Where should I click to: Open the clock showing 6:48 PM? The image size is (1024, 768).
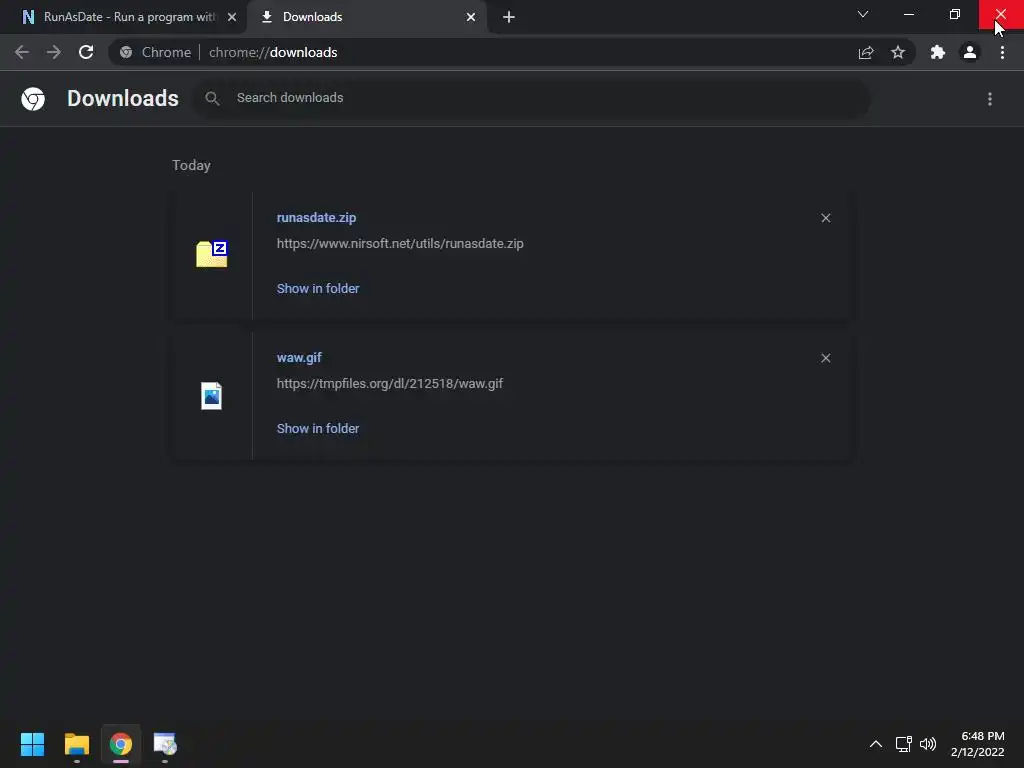(x=978, y=744)
